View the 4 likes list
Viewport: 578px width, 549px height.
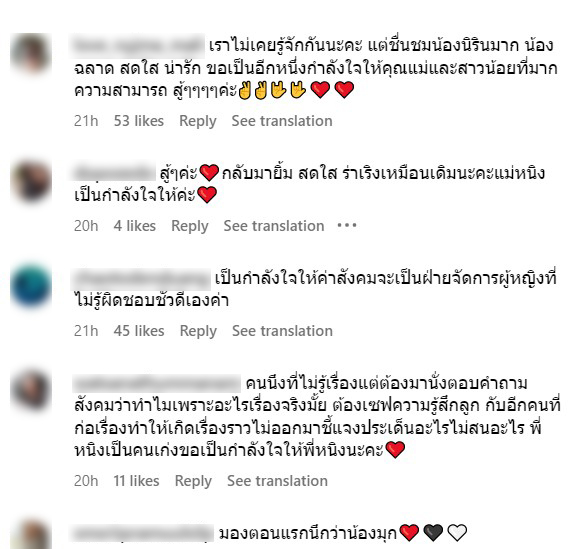click(x=135, y=226)
